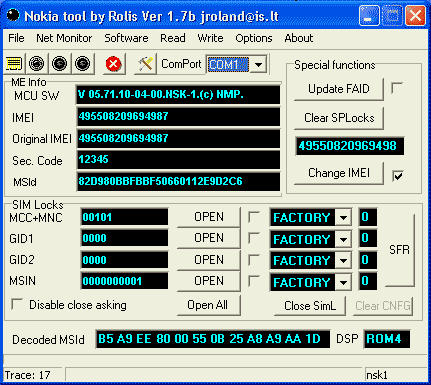The height and width of the screenshot is (385, 431).
Task: Click the Update FAID button
Action: tap(339, 89)
